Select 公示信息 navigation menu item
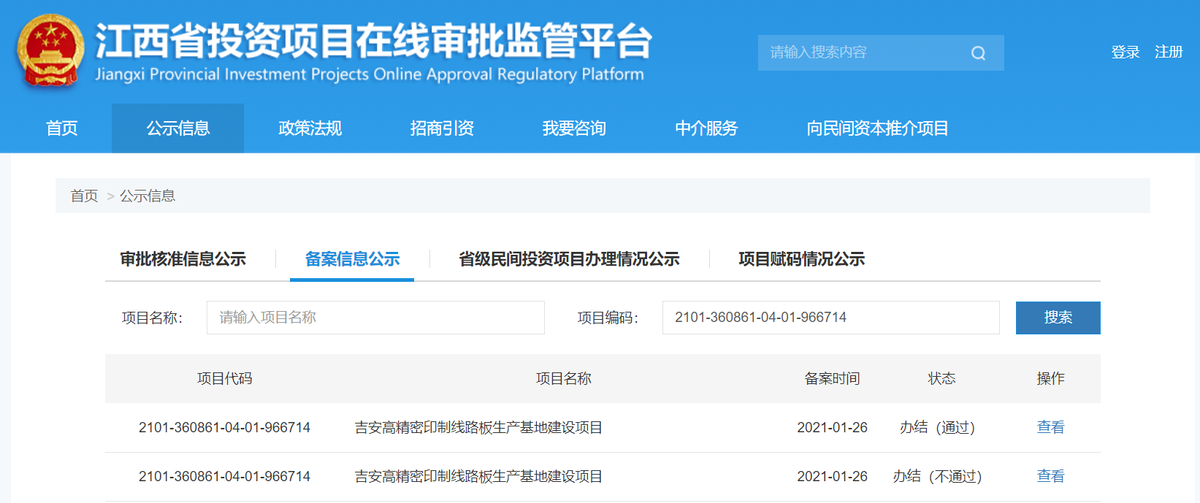Screen dimensions: 1200x503 (x=178, y=128)
